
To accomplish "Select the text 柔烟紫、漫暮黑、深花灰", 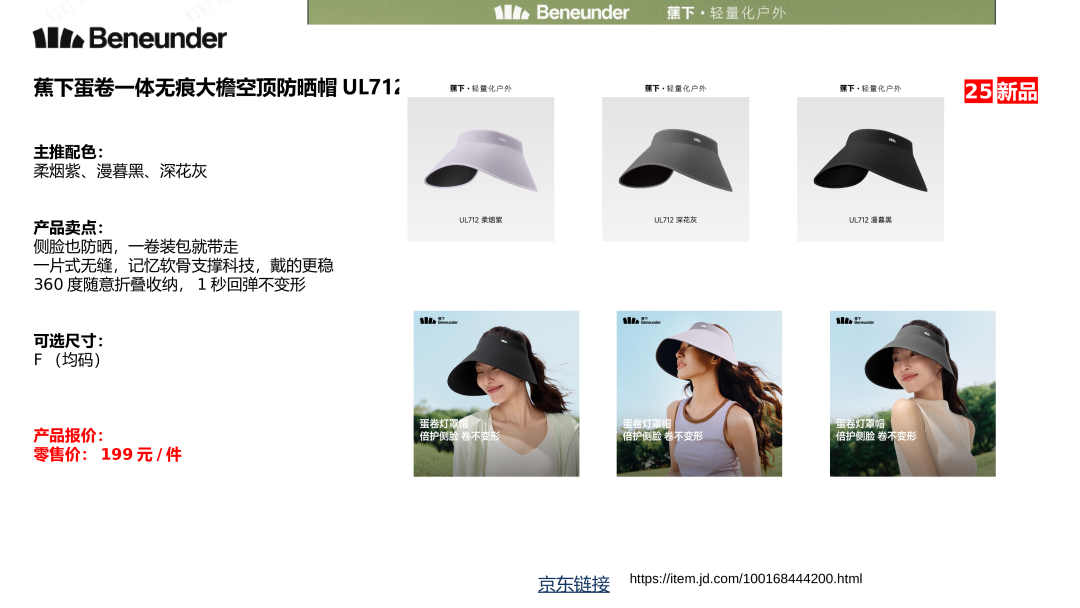I will tap(121, 171).
